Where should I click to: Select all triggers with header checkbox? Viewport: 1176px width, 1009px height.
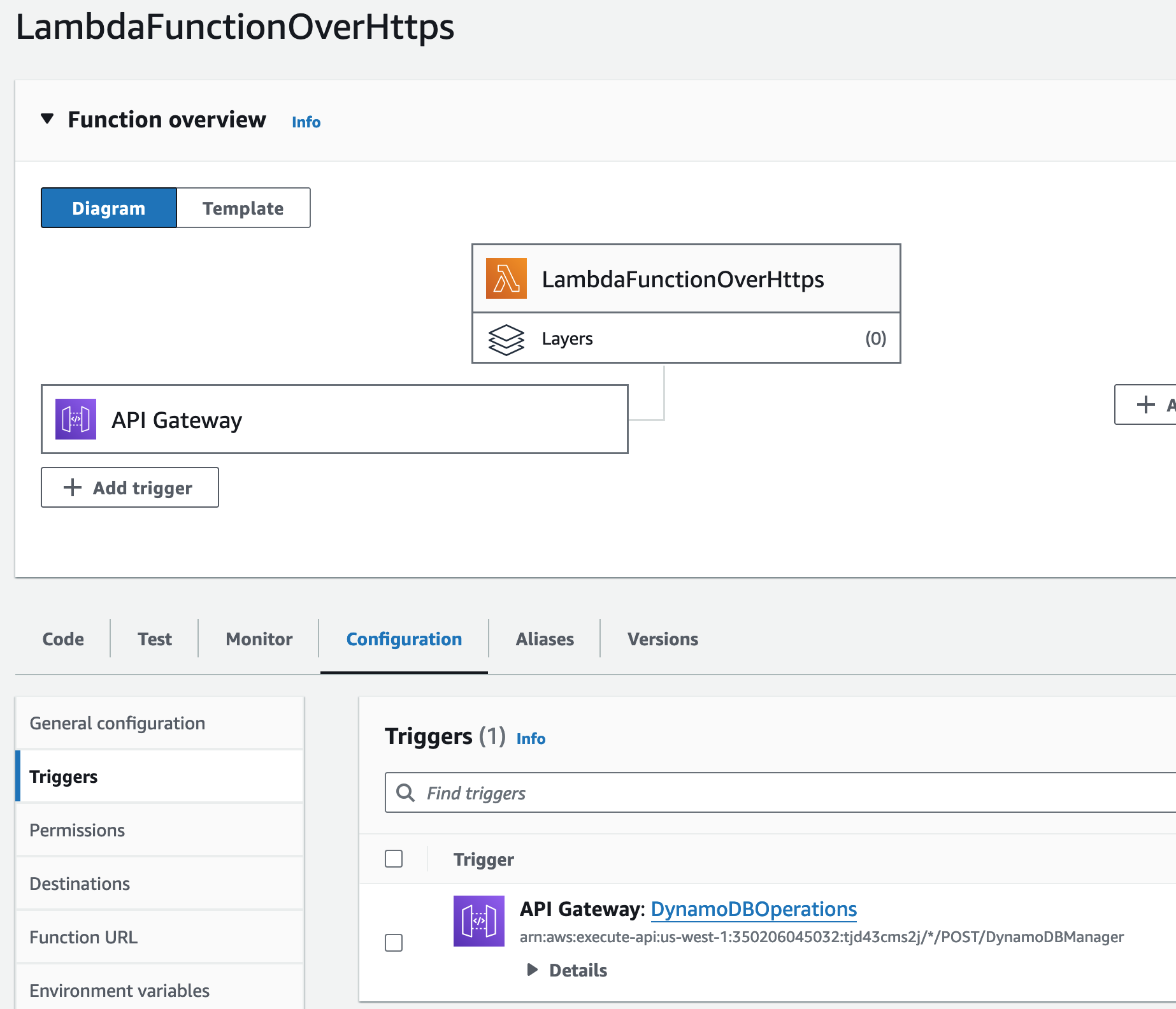point(394,859)
